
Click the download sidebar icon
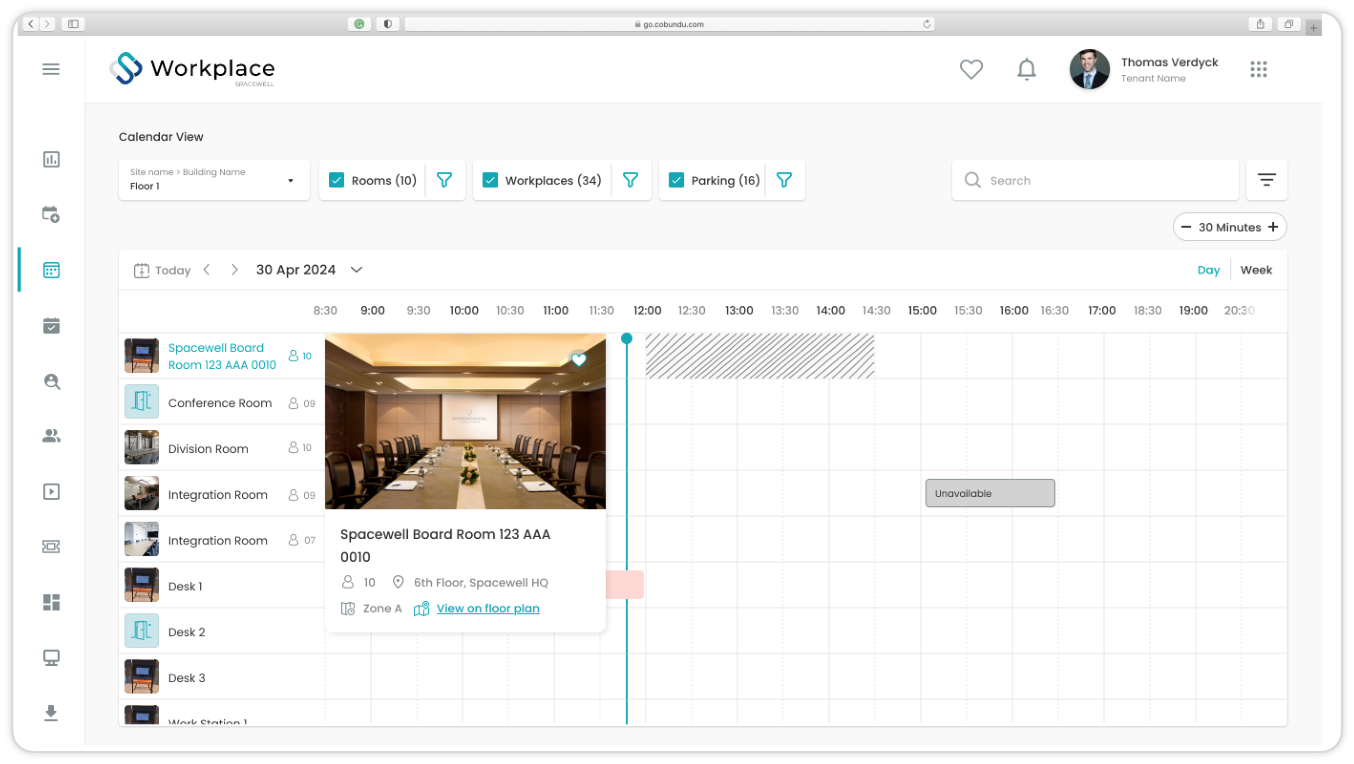[52, 713]
